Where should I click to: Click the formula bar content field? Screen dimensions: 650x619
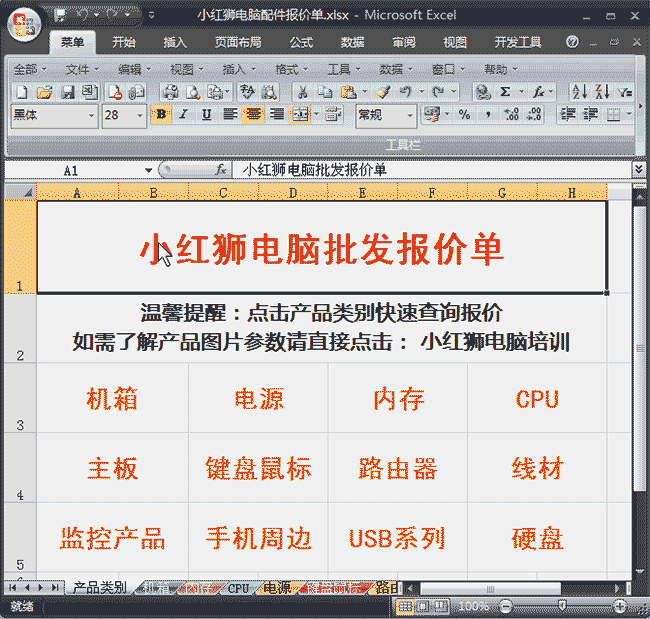click(x=432, y=170)
